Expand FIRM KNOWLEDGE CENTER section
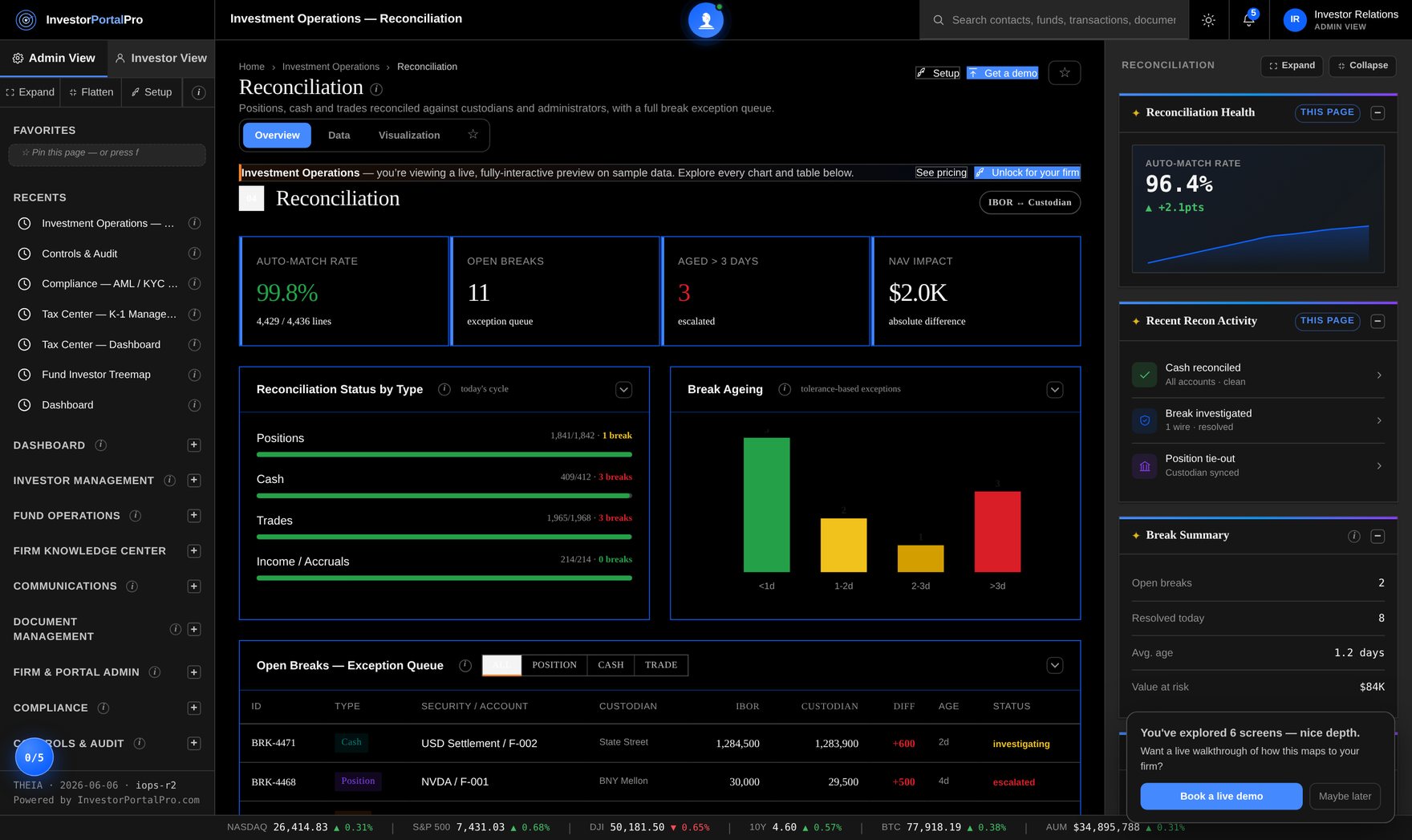 (194, 551)
